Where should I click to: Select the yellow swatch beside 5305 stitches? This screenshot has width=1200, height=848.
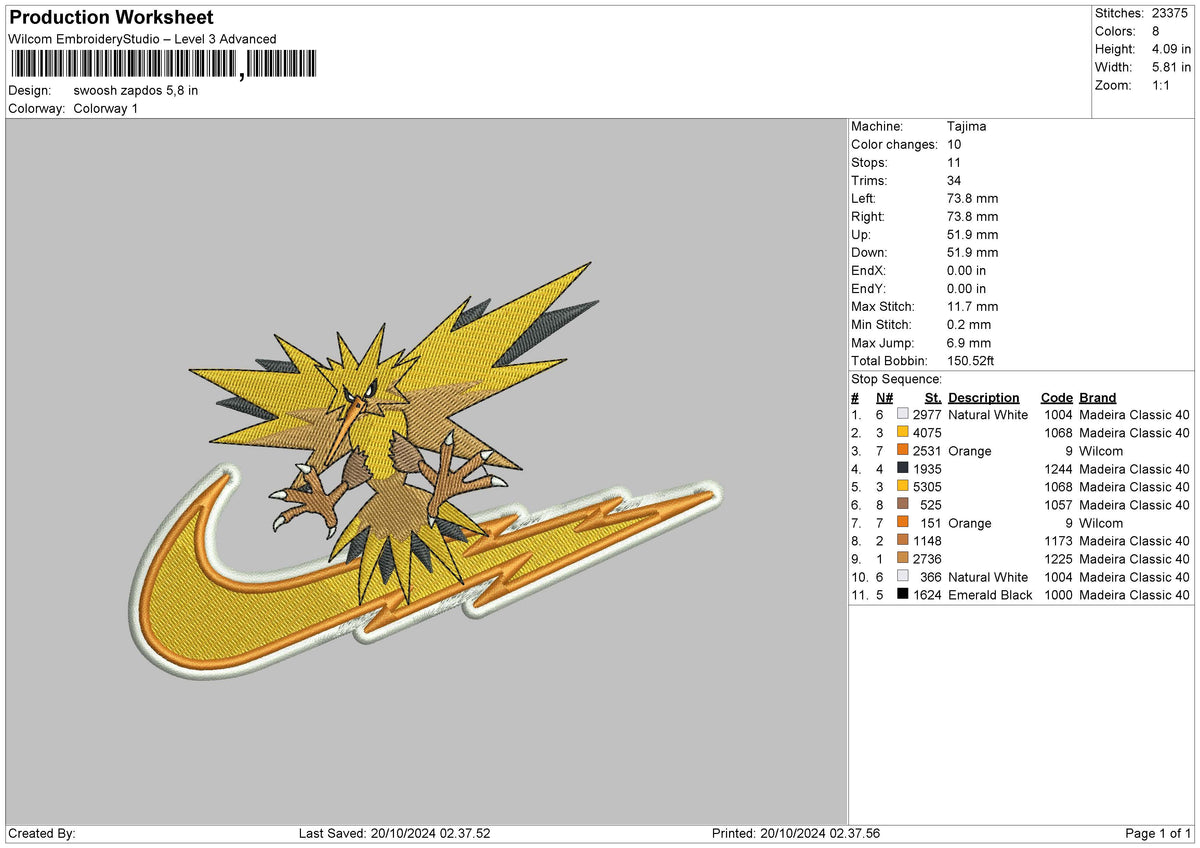(903, 486)
